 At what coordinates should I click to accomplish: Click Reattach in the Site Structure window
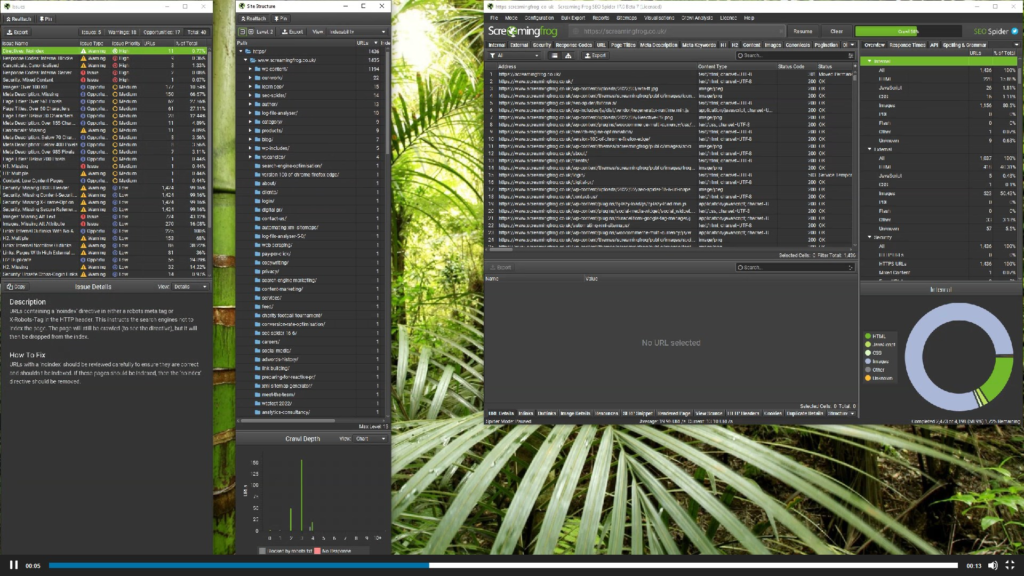[253, 19]
